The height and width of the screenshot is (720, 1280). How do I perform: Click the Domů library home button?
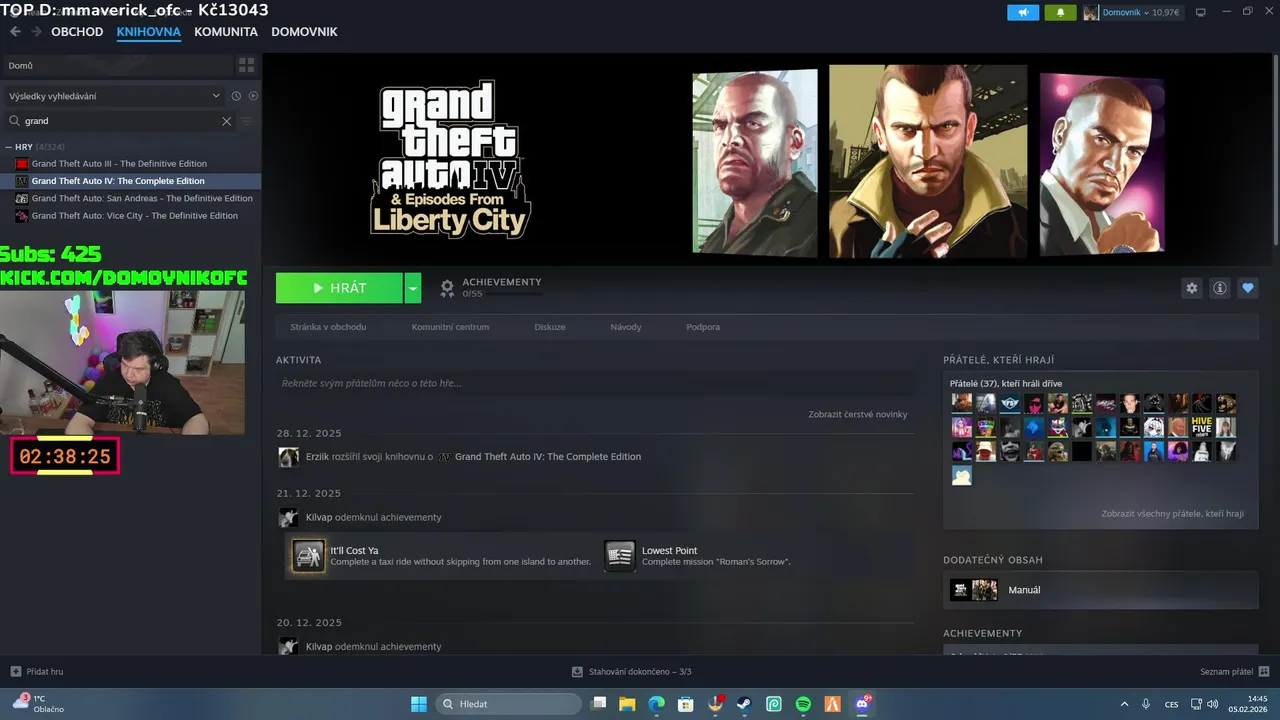tap(116, 65)
